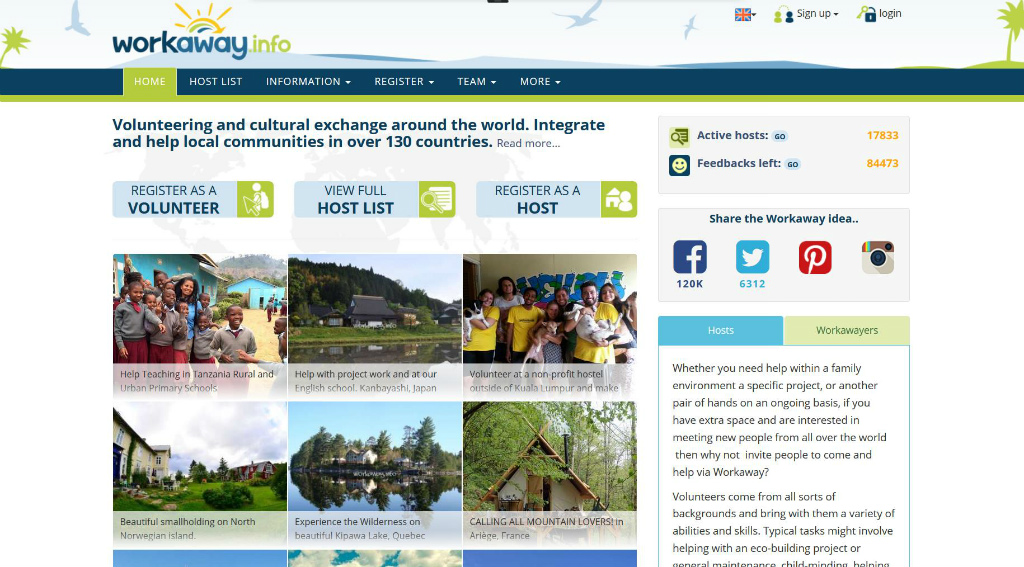This screenshot has width=1024, height=567.
Task: Select the Hosts tab
Action: point(720,330)
